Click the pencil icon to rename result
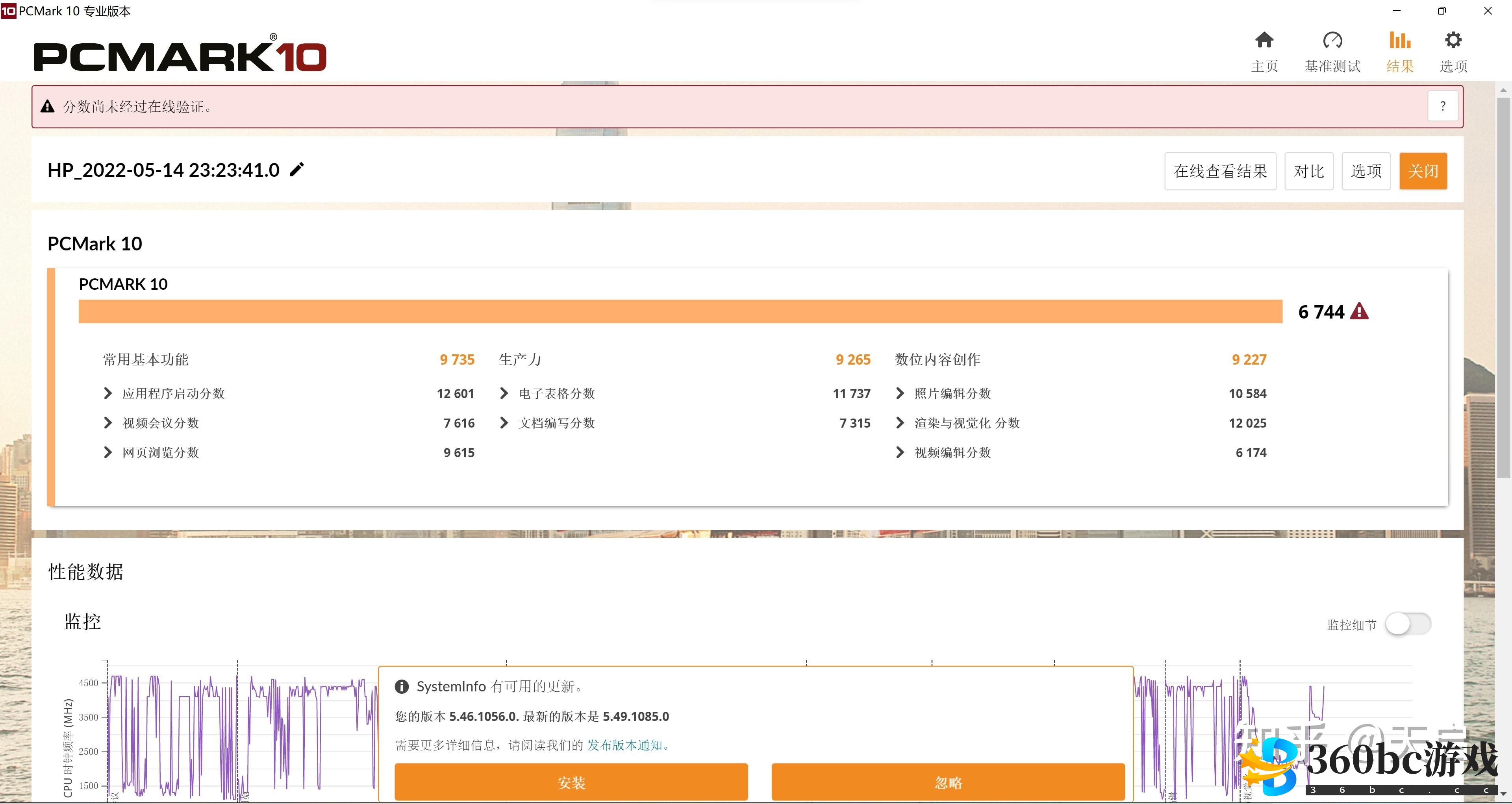Viewport: 1512px width, 804px height. click(297, 170)
